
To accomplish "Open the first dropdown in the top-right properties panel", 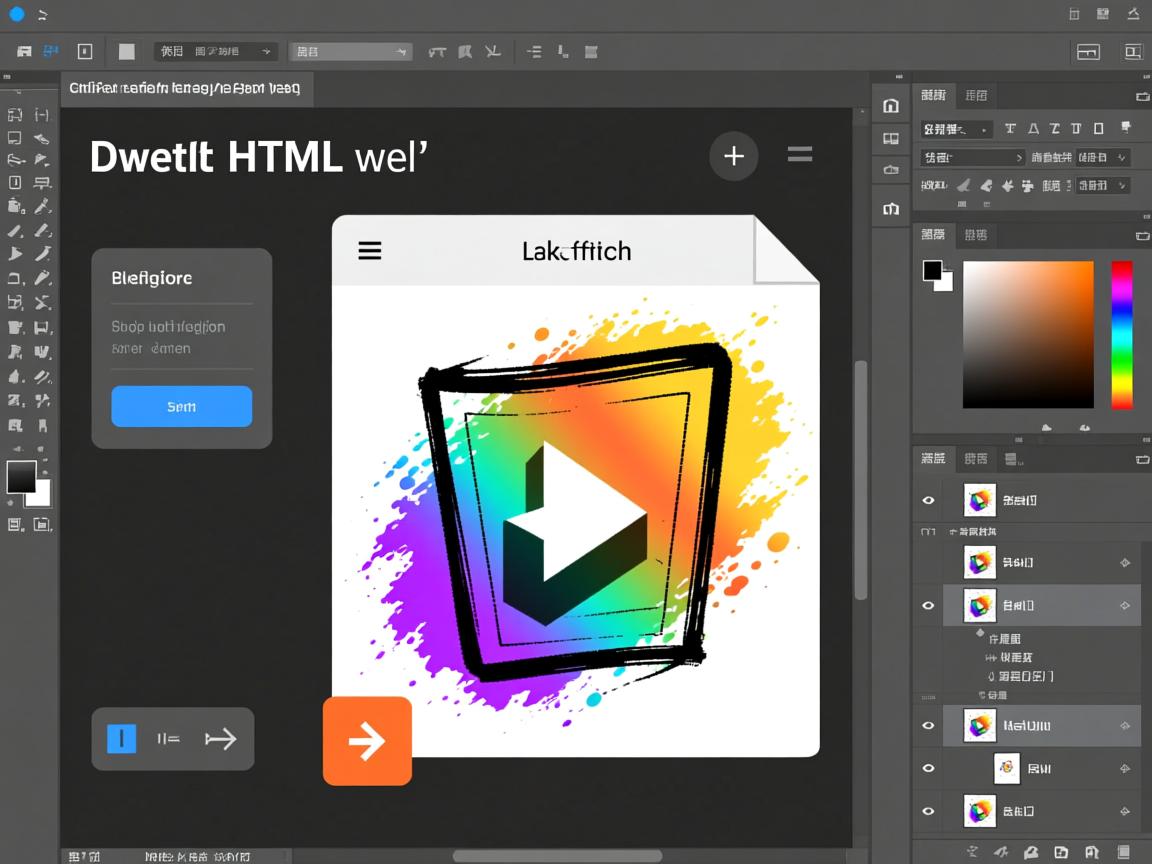I will tap(956, 129).
